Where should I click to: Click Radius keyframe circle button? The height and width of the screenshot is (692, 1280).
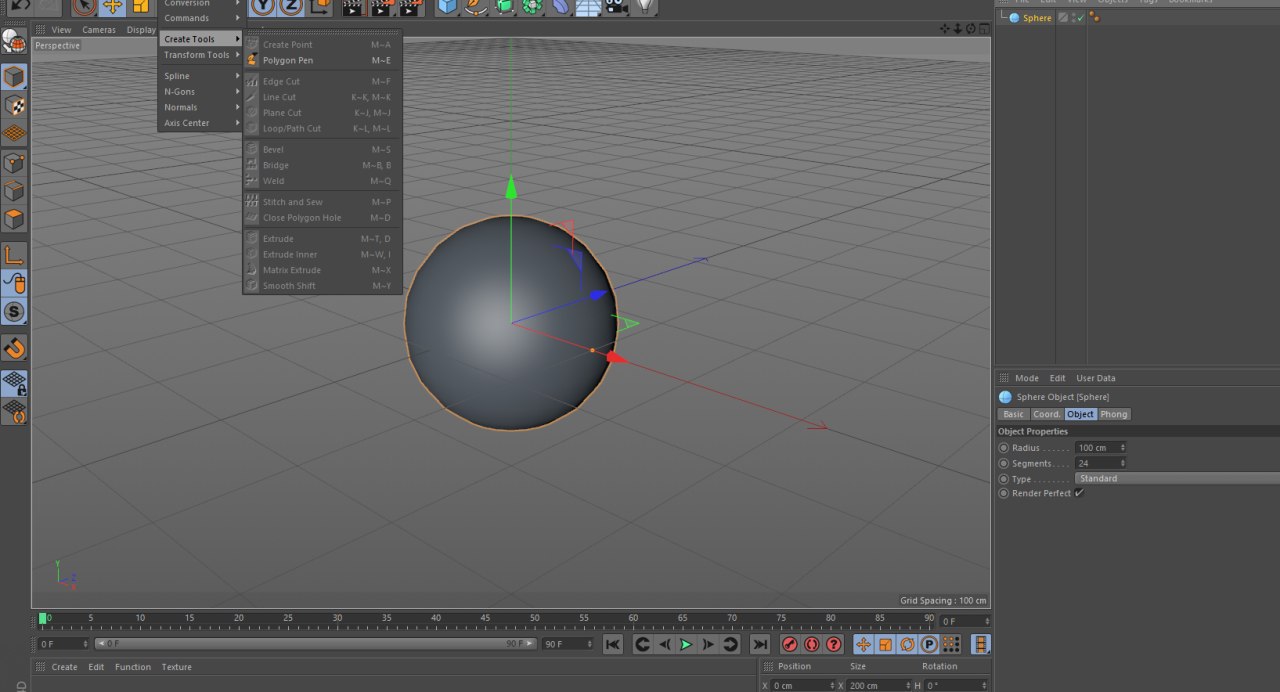(1004, 448)
